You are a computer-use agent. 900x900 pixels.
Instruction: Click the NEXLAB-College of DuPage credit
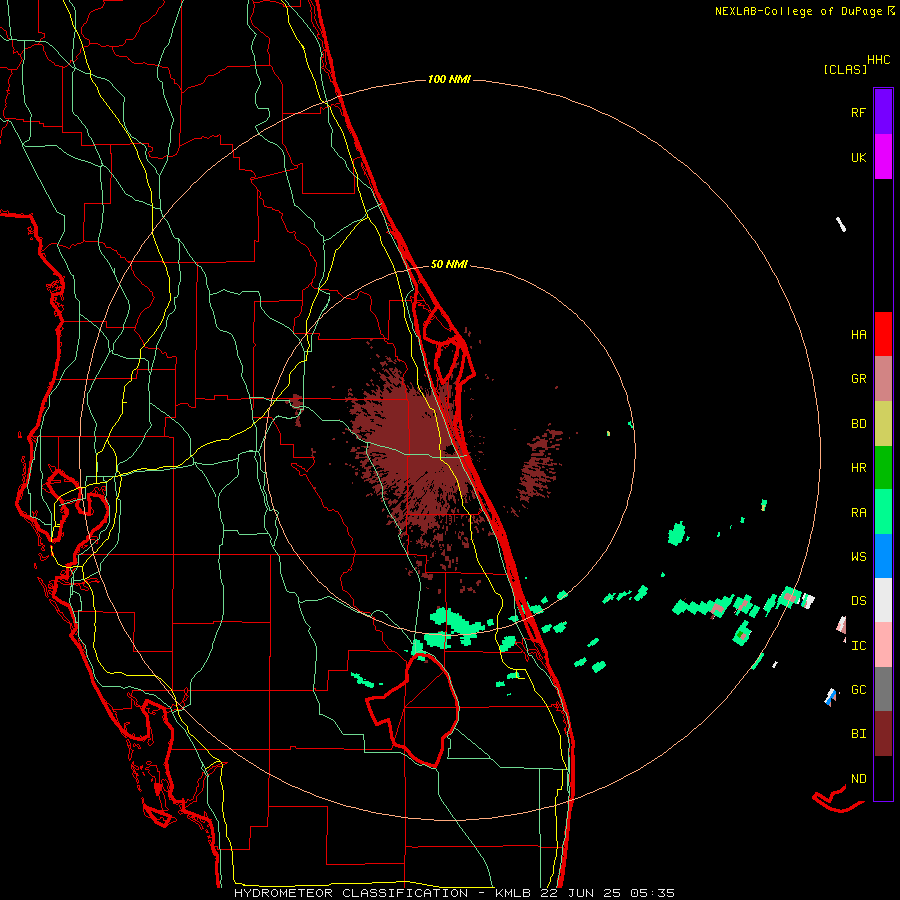tap(798, 11)
